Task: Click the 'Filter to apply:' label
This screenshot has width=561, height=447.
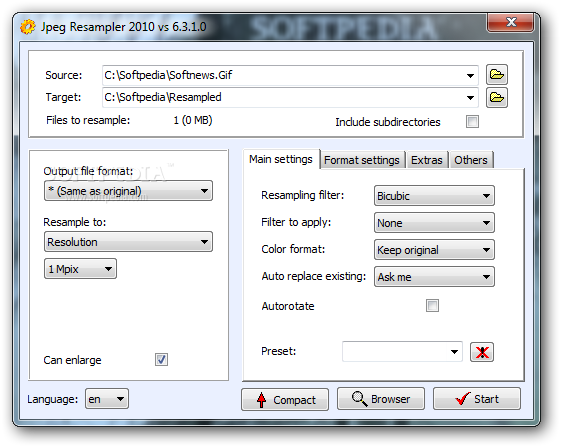Action: pyautogui.click(x=296, y=222)
